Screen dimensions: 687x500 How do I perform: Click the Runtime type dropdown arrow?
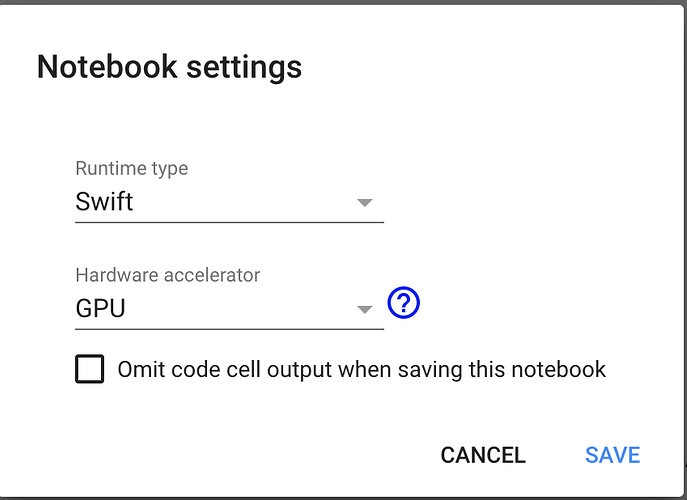(x=365, y=203)
